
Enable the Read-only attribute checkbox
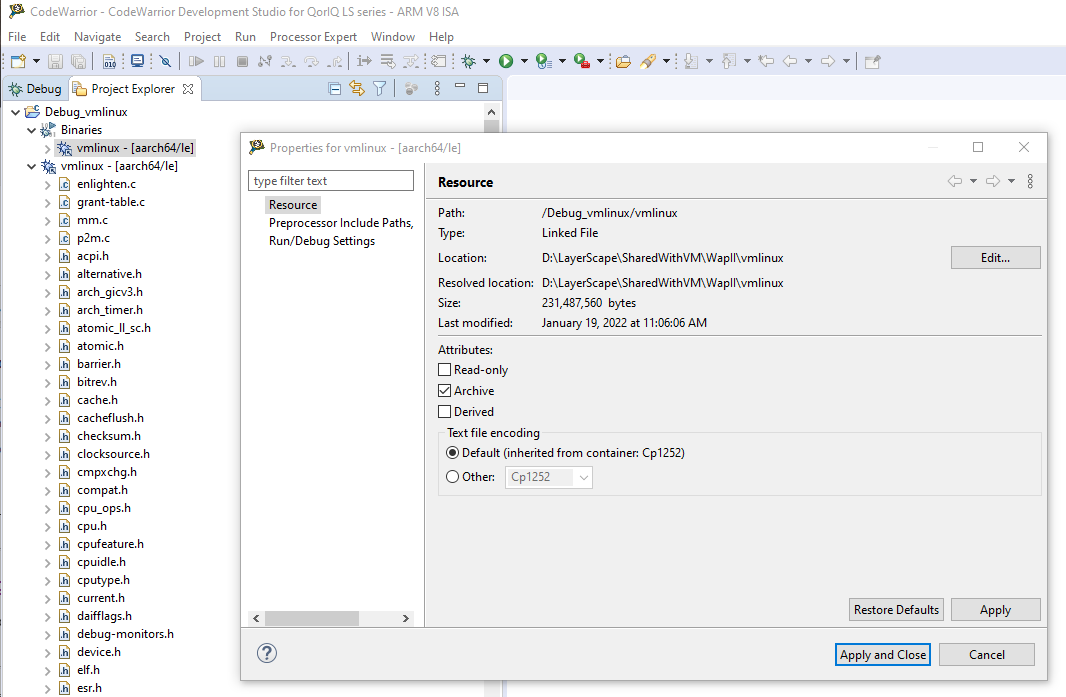tap(444, 369)
